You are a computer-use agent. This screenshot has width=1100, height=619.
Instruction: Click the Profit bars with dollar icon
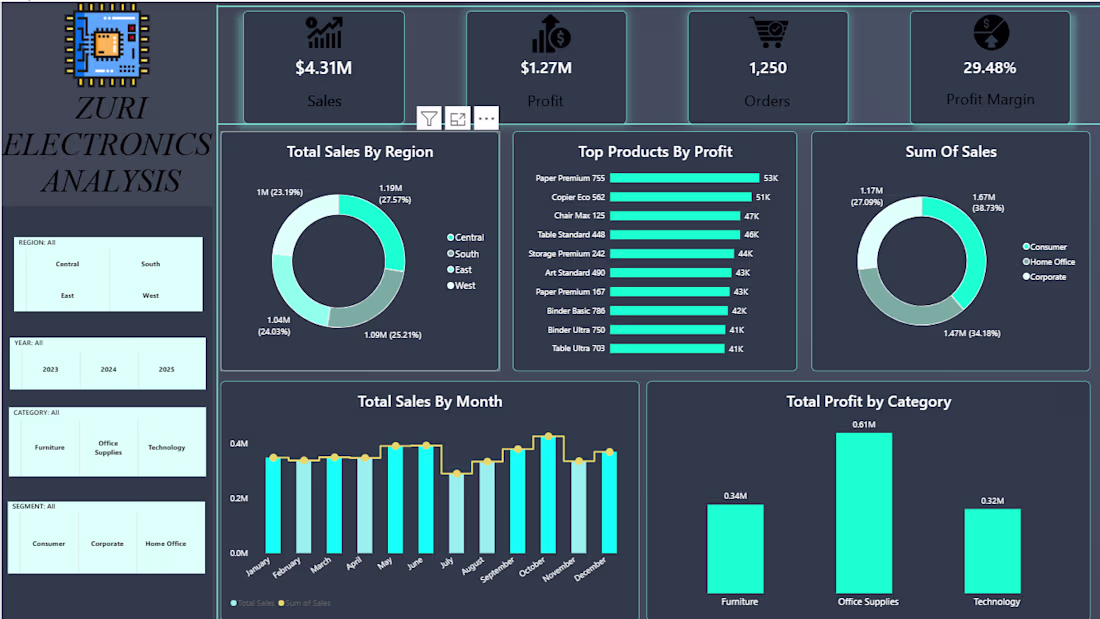tap(550, 34)
